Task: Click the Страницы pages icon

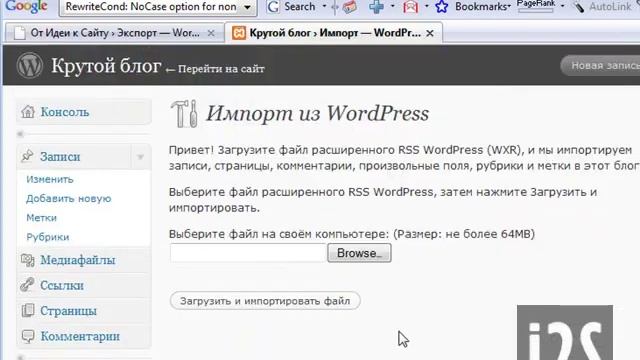Action: coord(28,311)
